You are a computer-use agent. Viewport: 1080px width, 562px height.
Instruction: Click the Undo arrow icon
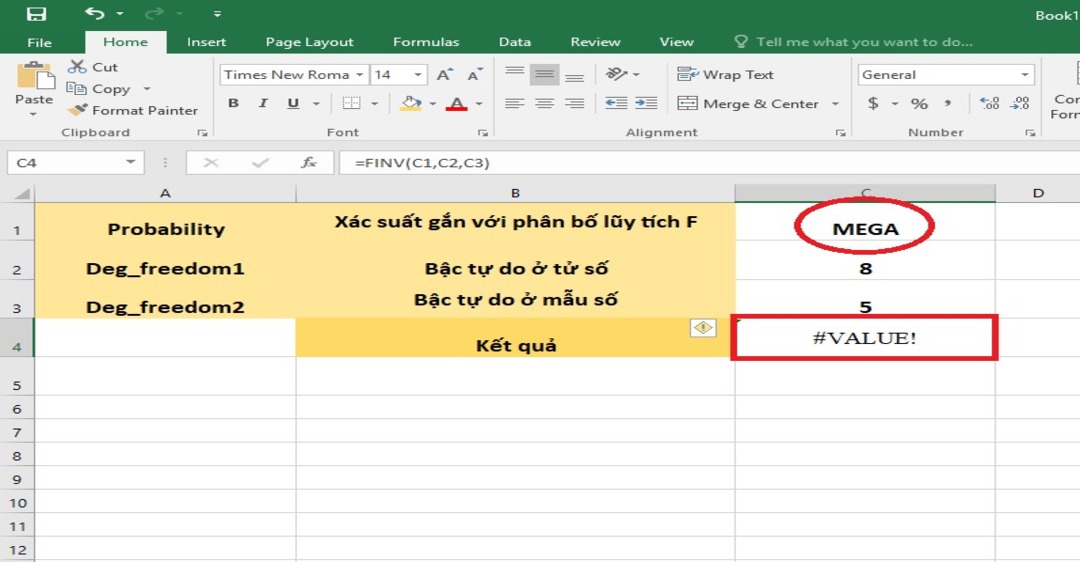[x=95, y=14]
